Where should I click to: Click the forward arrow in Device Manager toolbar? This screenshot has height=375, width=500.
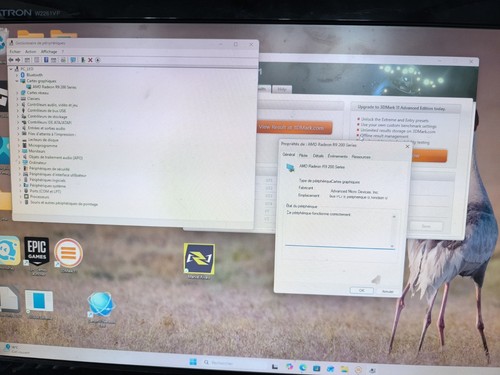[x=18, y=60]
